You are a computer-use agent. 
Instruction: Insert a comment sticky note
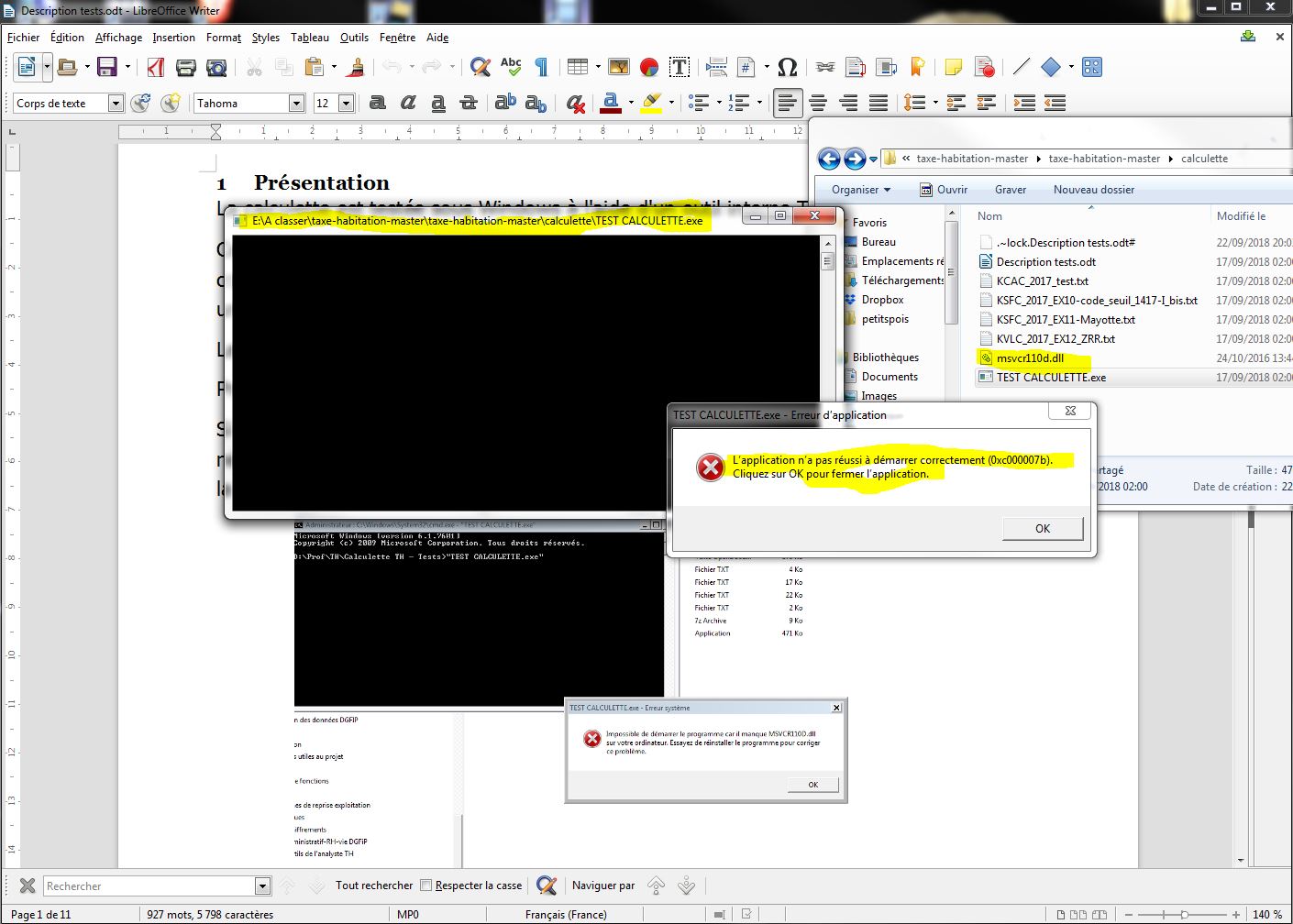coord(954,67)
